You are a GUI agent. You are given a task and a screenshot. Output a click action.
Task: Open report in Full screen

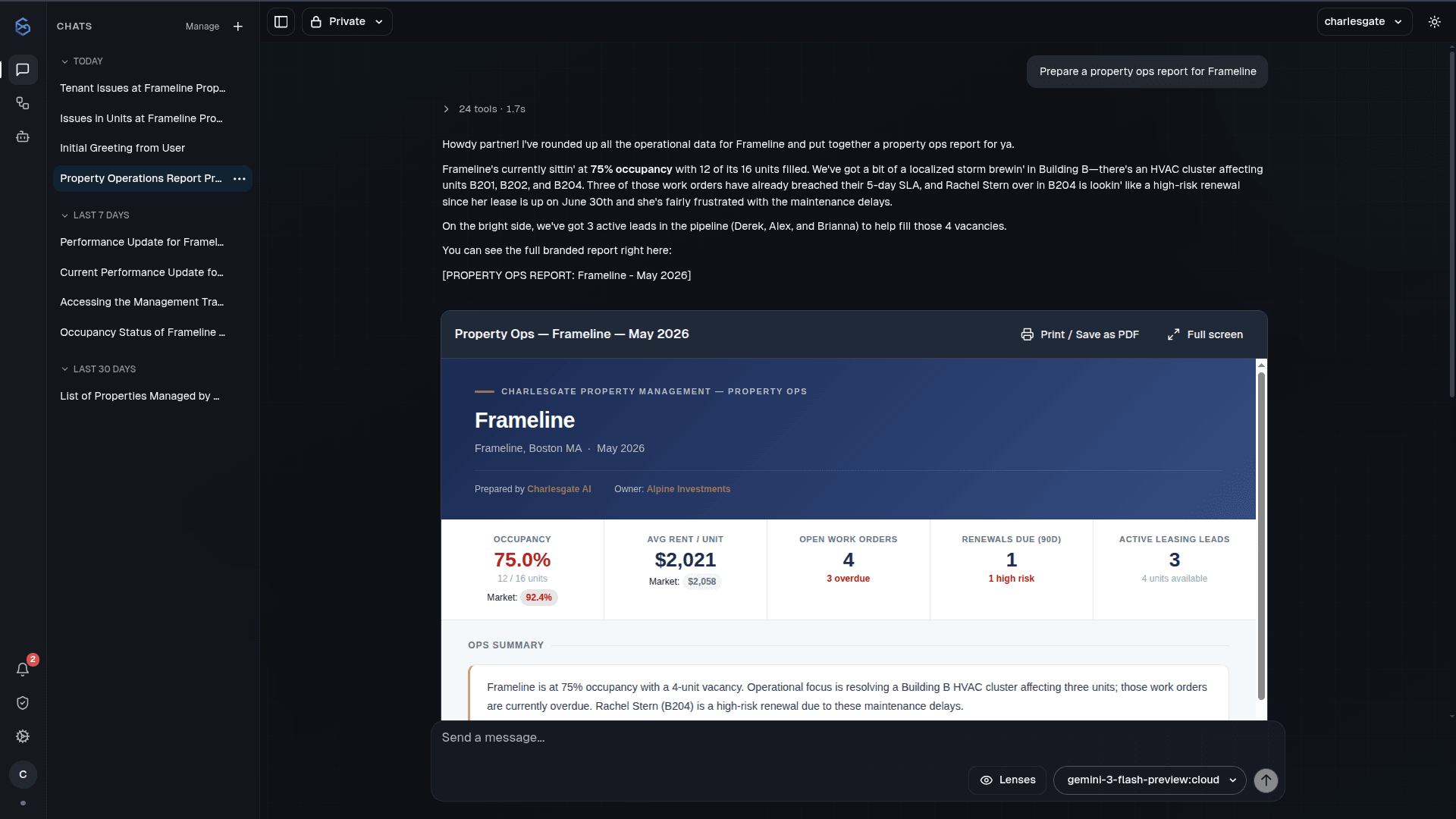pyautogui.click(x=1205, y=334)
